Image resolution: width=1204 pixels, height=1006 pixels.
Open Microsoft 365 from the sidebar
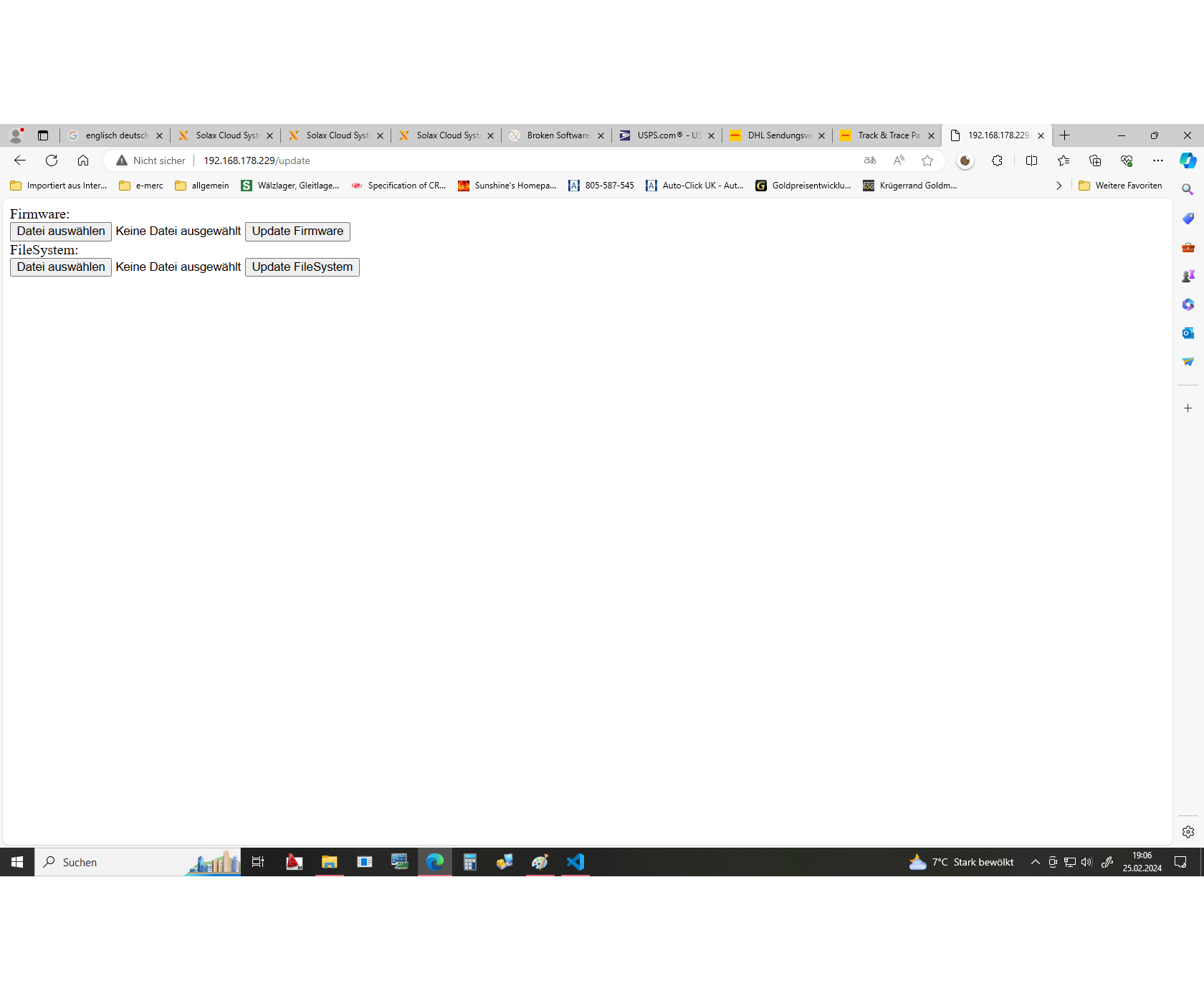(x=1188, y=305)
